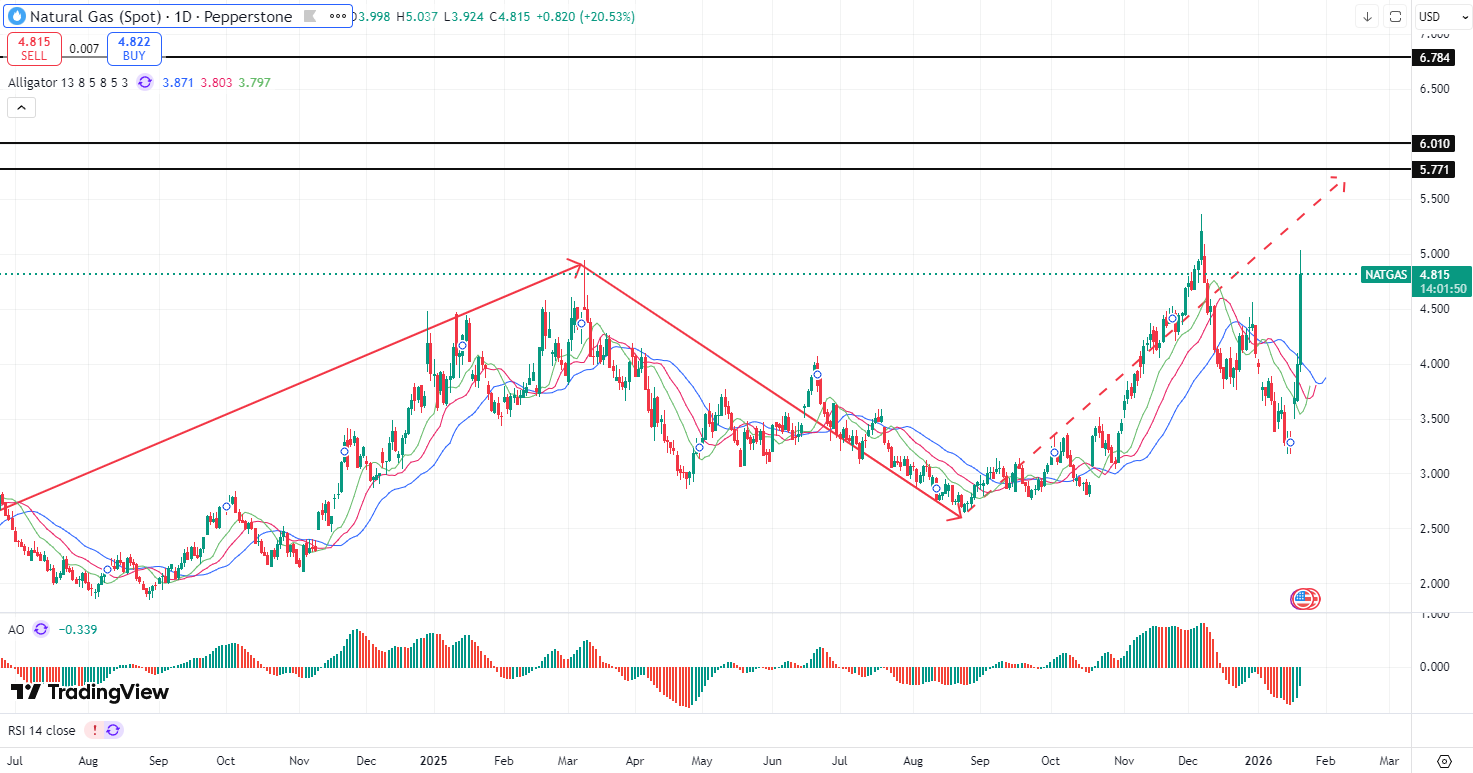Open chart settings gear at bottom right
This screenshot has height=773, width=1473.
(x=1443, y=760)
